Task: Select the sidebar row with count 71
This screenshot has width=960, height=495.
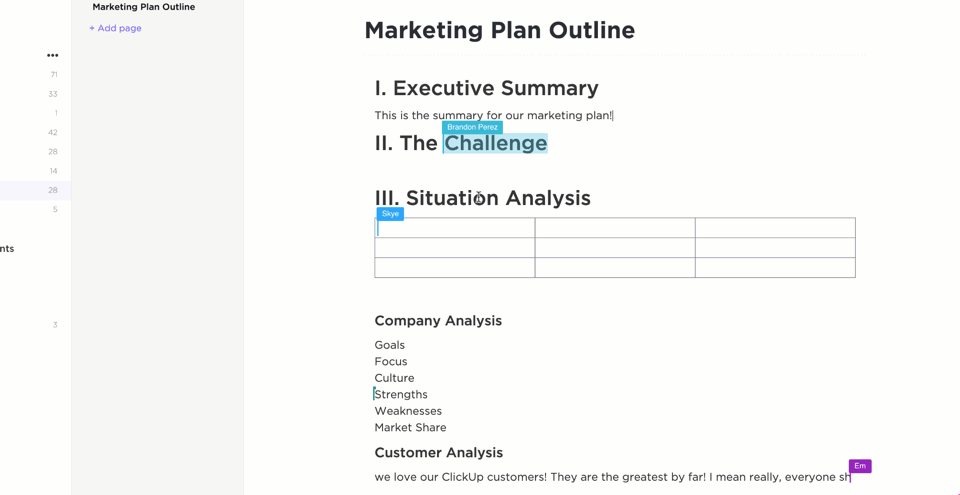Action: tap(35, 75)
